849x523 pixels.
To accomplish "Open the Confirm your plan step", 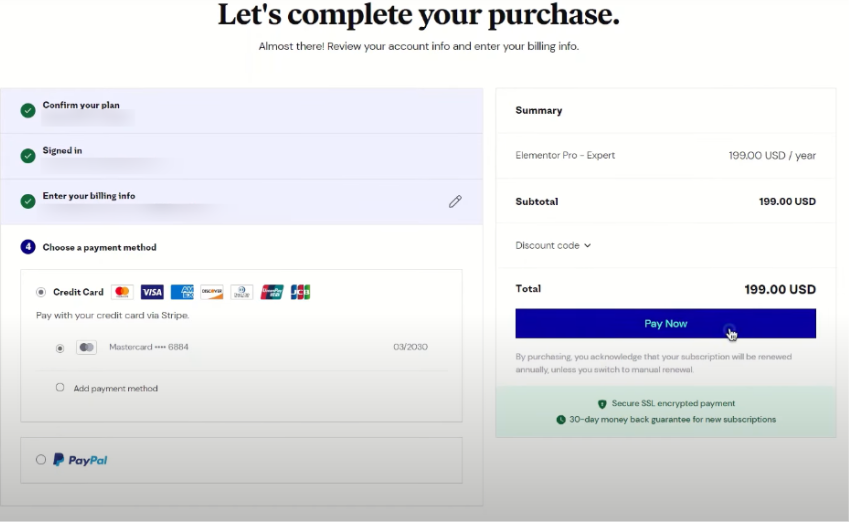I will coord(241,110).
